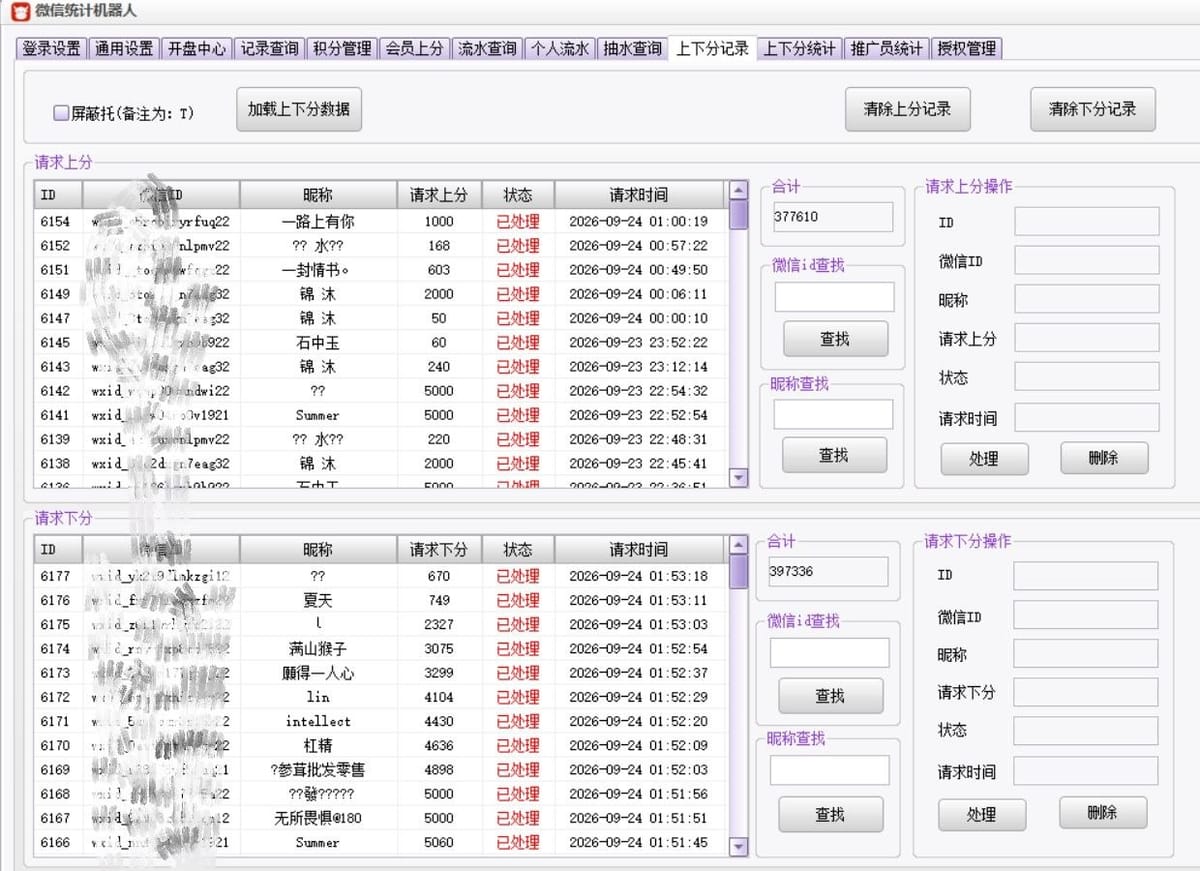
Task: Click 请求时间 header in 请求下分 table
Action: 639,550
